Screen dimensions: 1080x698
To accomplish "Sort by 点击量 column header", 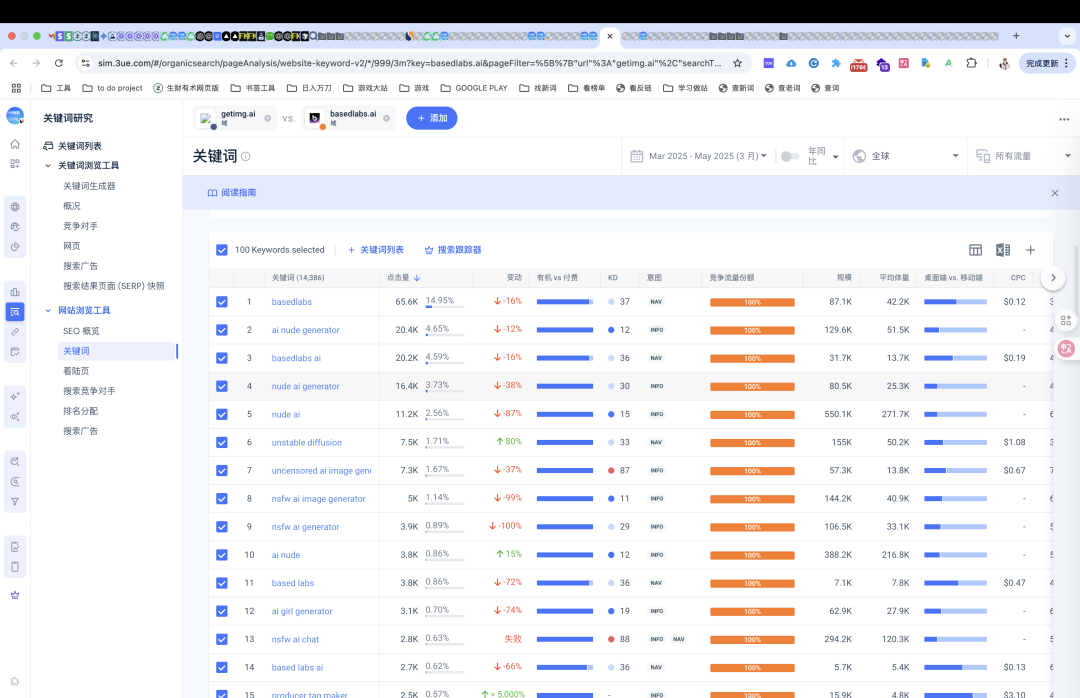I will 403,278.
